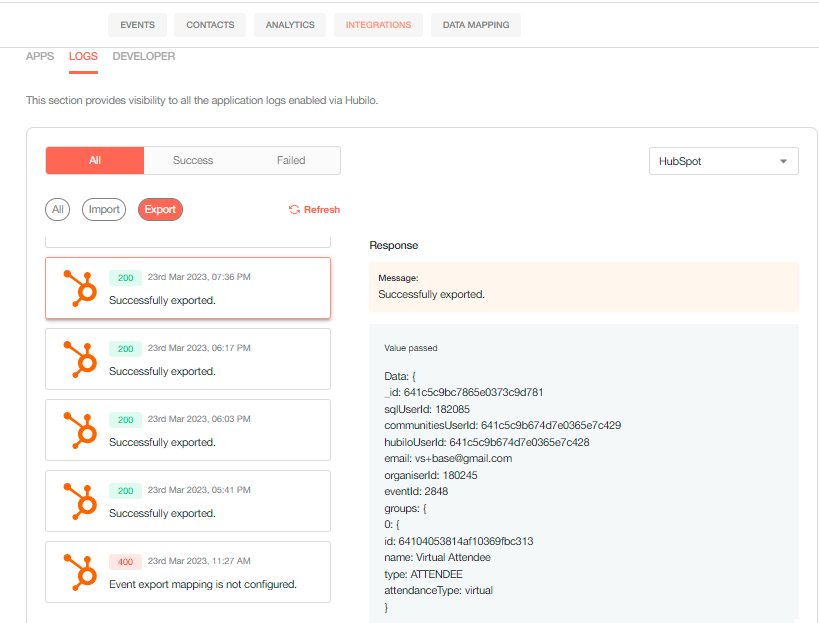Image resolution: width=819 pixels, height=623 pixels.
Task: Select the INTEGRATIONS tab
Action: [x=378, y=25]
